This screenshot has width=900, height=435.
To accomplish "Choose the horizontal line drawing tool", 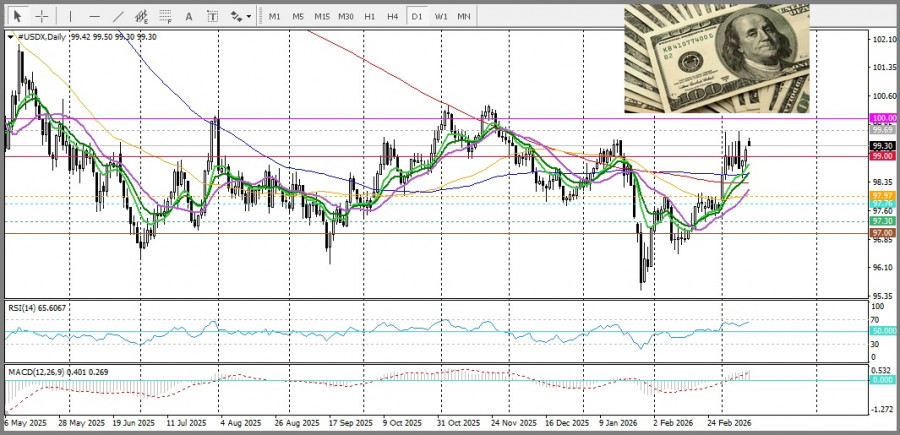I will pos(94,16).
